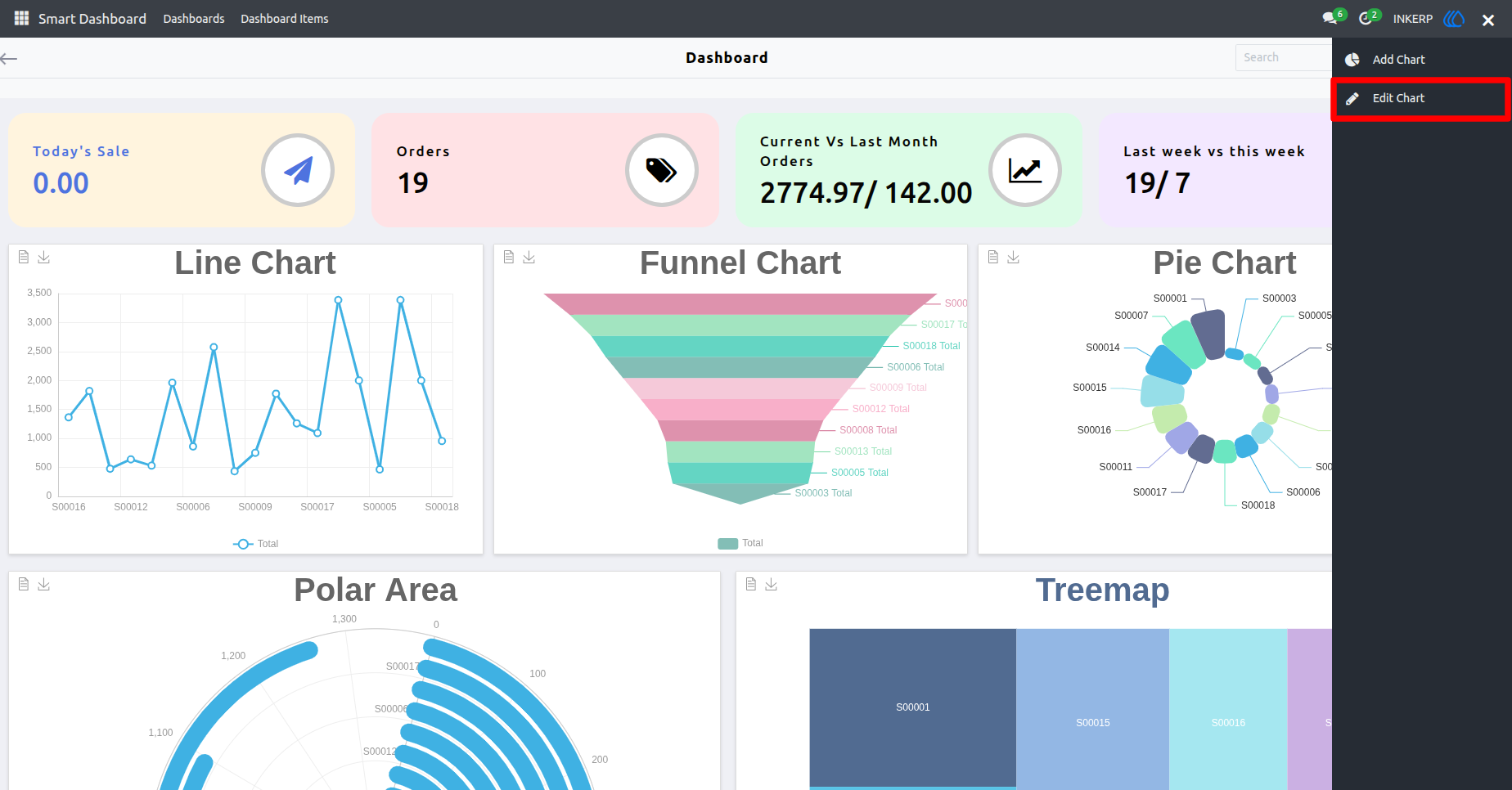Open the INKERP user menu
Viewport: 1512px width, 790px height.
tap(1413, 19)
